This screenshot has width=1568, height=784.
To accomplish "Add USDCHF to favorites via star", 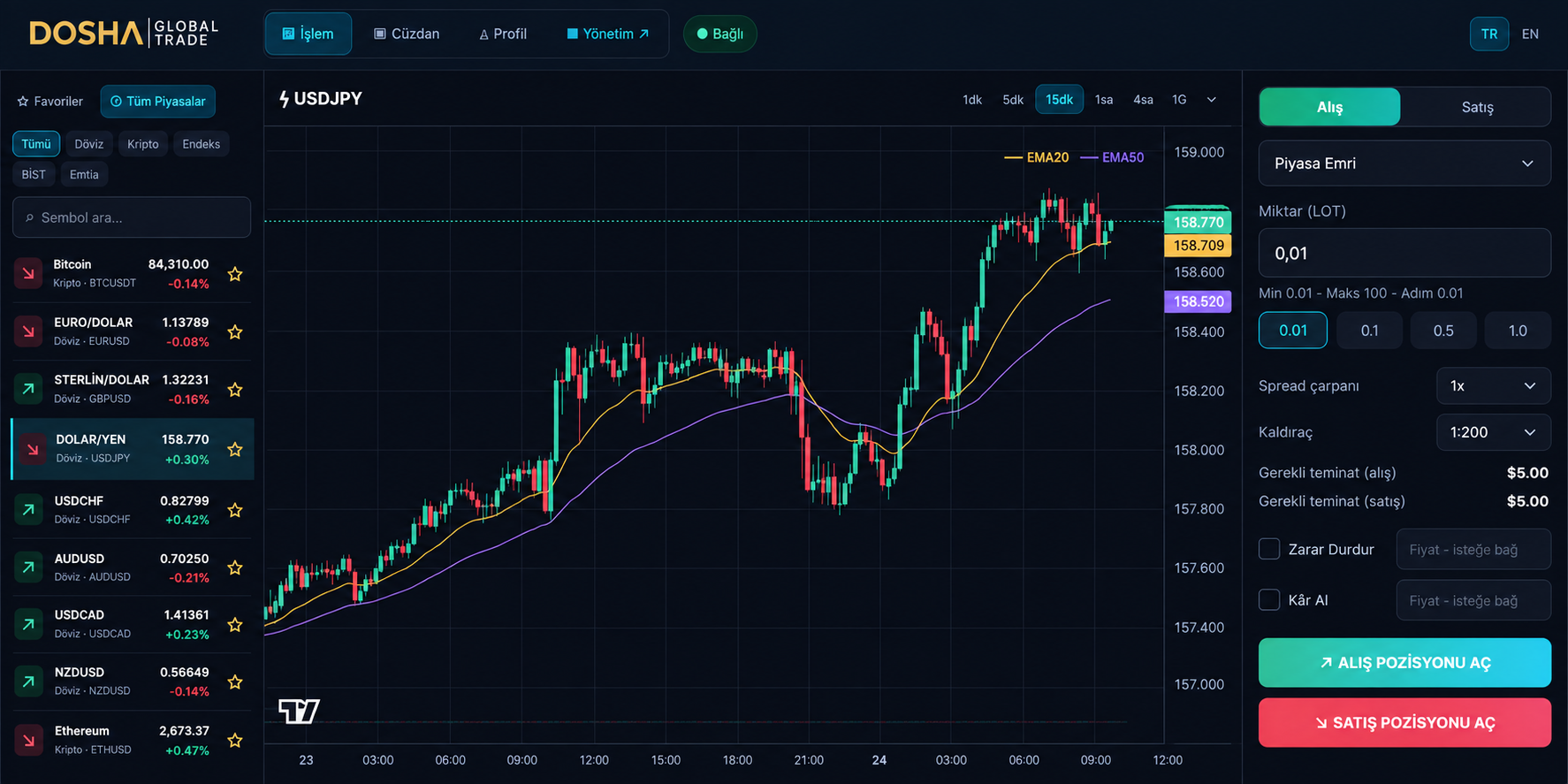I will coord(235,510).
